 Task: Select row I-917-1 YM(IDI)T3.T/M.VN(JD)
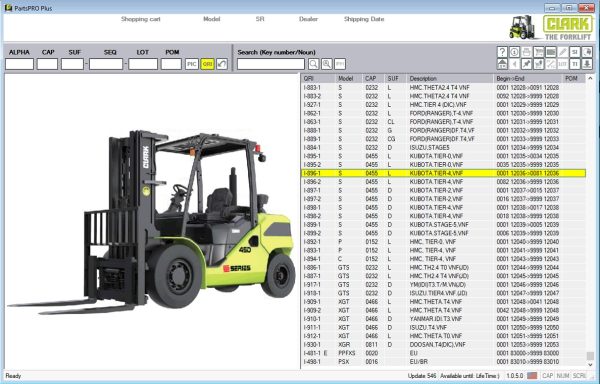(443, 285)
